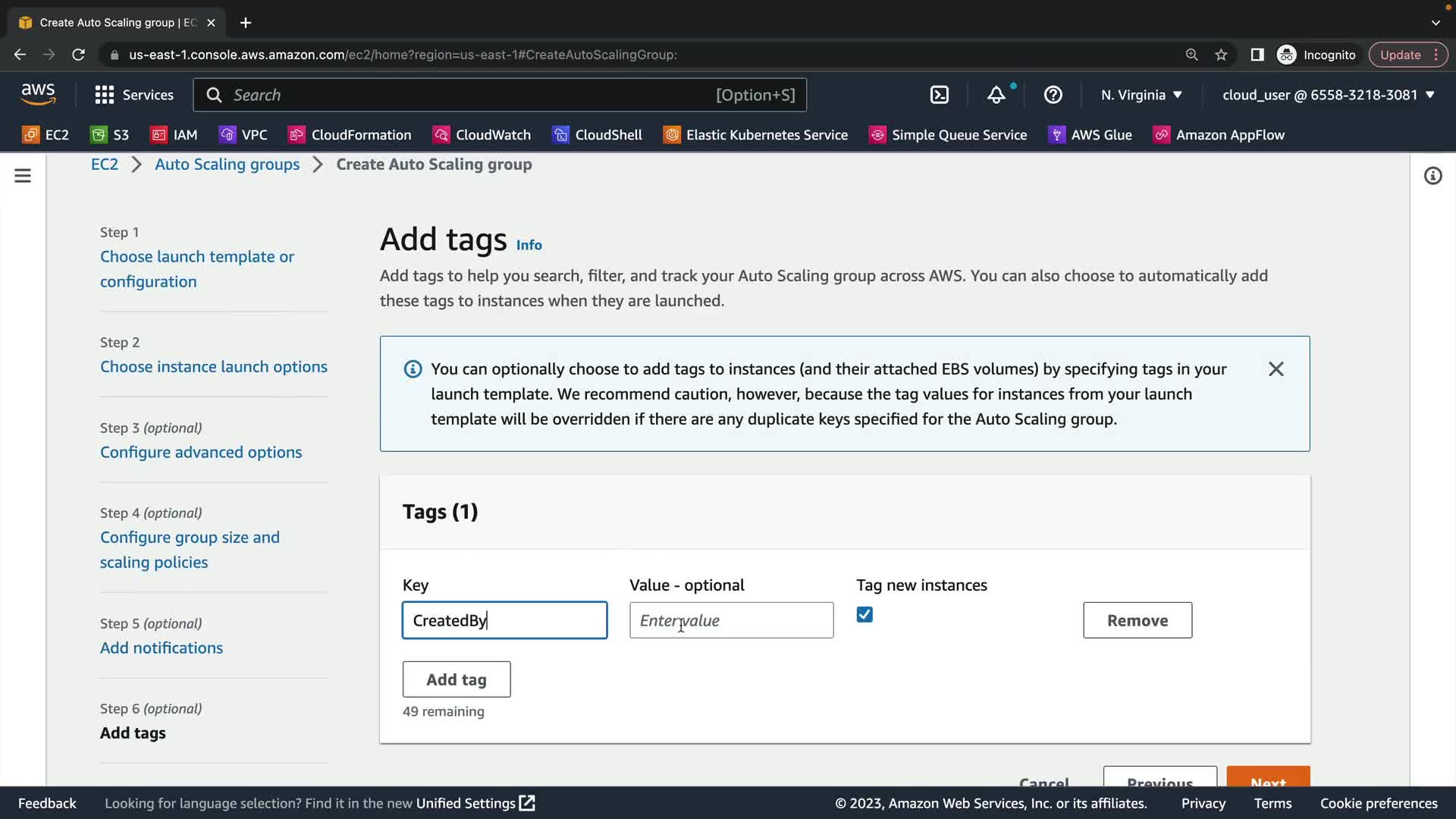Open CloudShell terminal icon in top navigation
The width and height of the screenshot is (1456, 819).
[x=939, y=95]
